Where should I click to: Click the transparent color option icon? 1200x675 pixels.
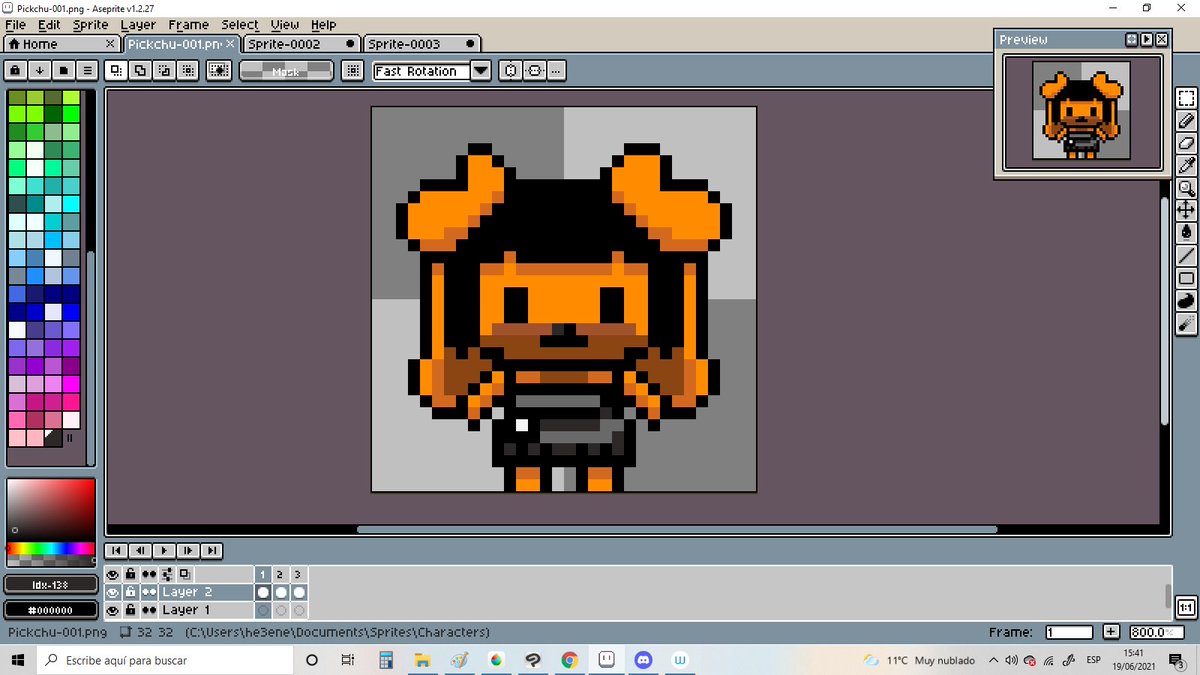pyautogui.click(x=219, y=71)
